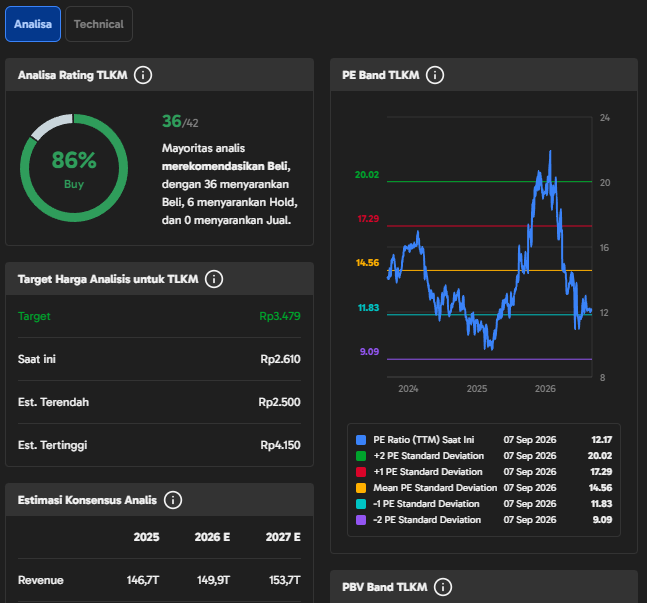
Task: Select red +1 PE Standard Deviation swatch
Action: (361, 472)
